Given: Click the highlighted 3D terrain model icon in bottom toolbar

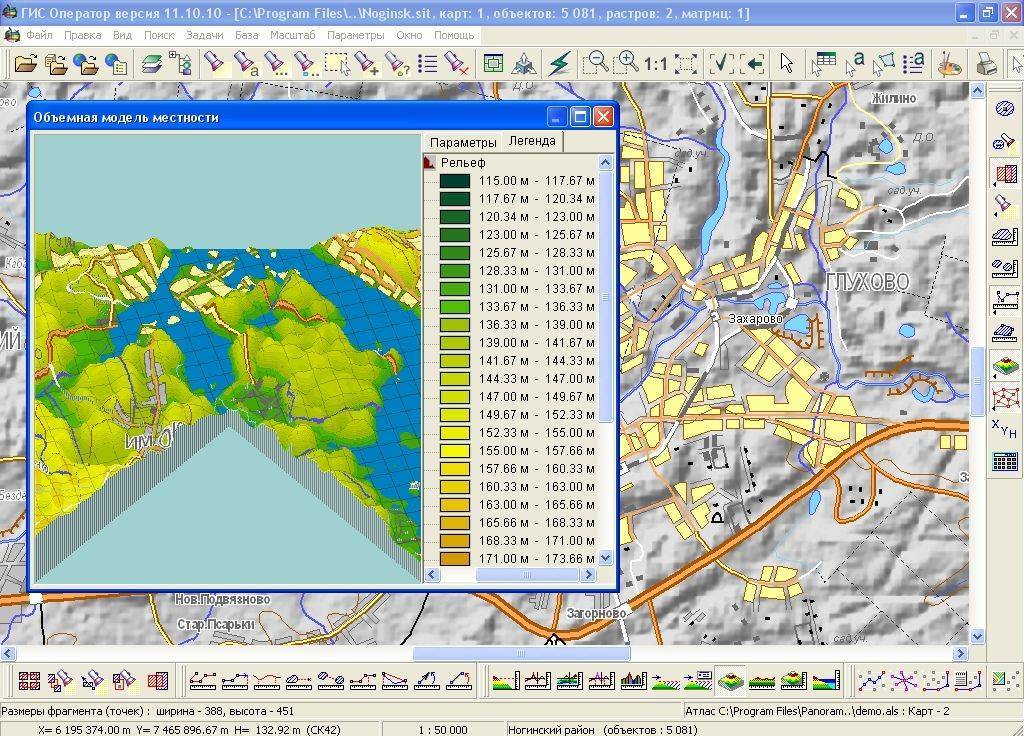Looking at the screenshot, I should [731, 680].
